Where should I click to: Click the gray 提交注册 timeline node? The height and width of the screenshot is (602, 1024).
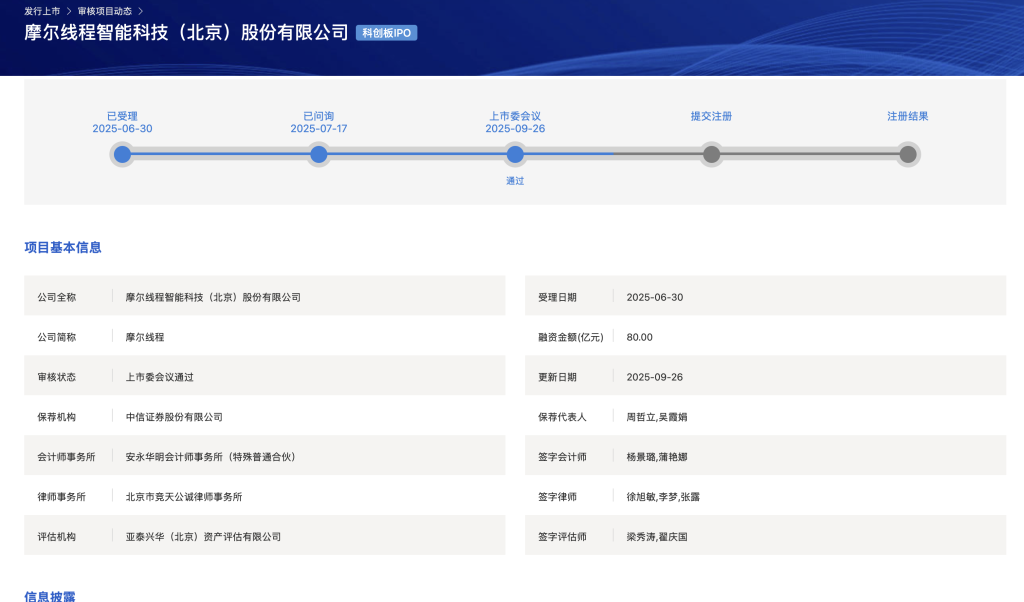(711, 154)
